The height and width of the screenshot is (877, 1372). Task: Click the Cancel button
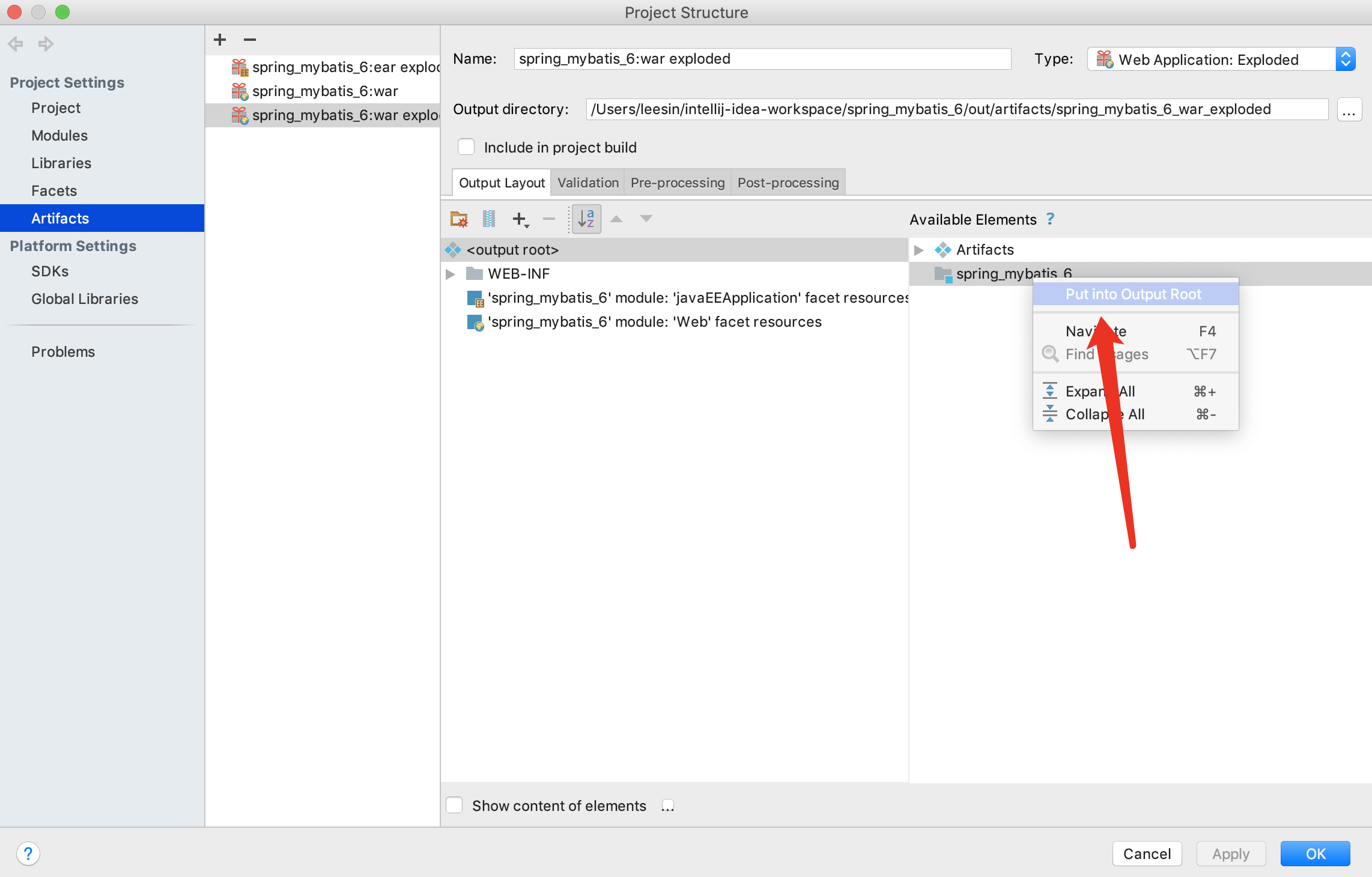[1146, 854]
